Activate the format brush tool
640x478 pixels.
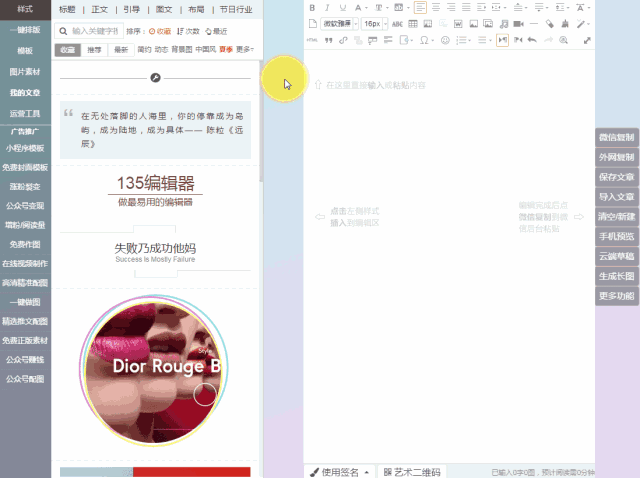click(x=565, y=24)
